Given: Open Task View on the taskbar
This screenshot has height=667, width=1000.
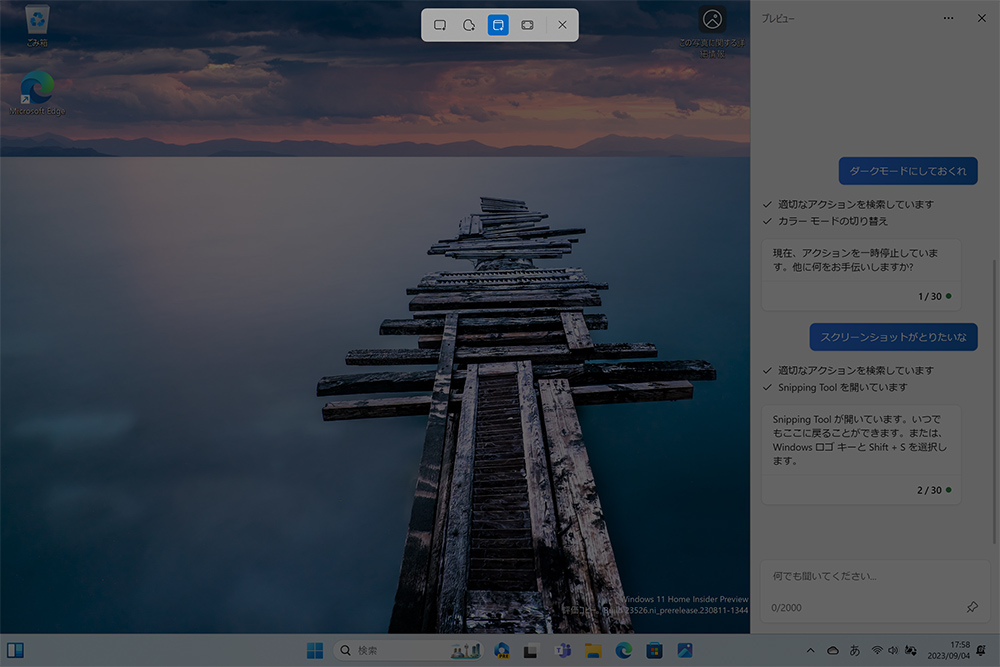Looking at the screenshot, I should pyautogui.click(x=531, y=651).
